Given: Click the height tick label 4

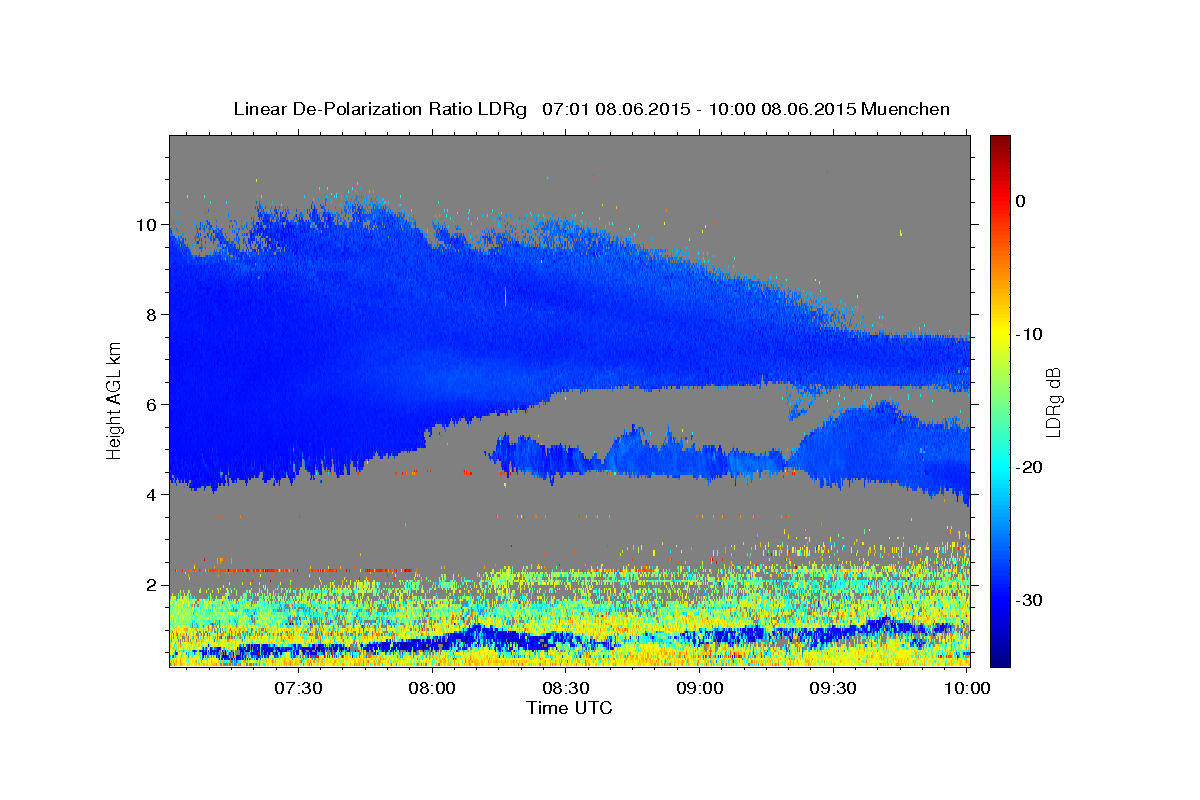Looking at the screenshot, I should coord(151,495).
